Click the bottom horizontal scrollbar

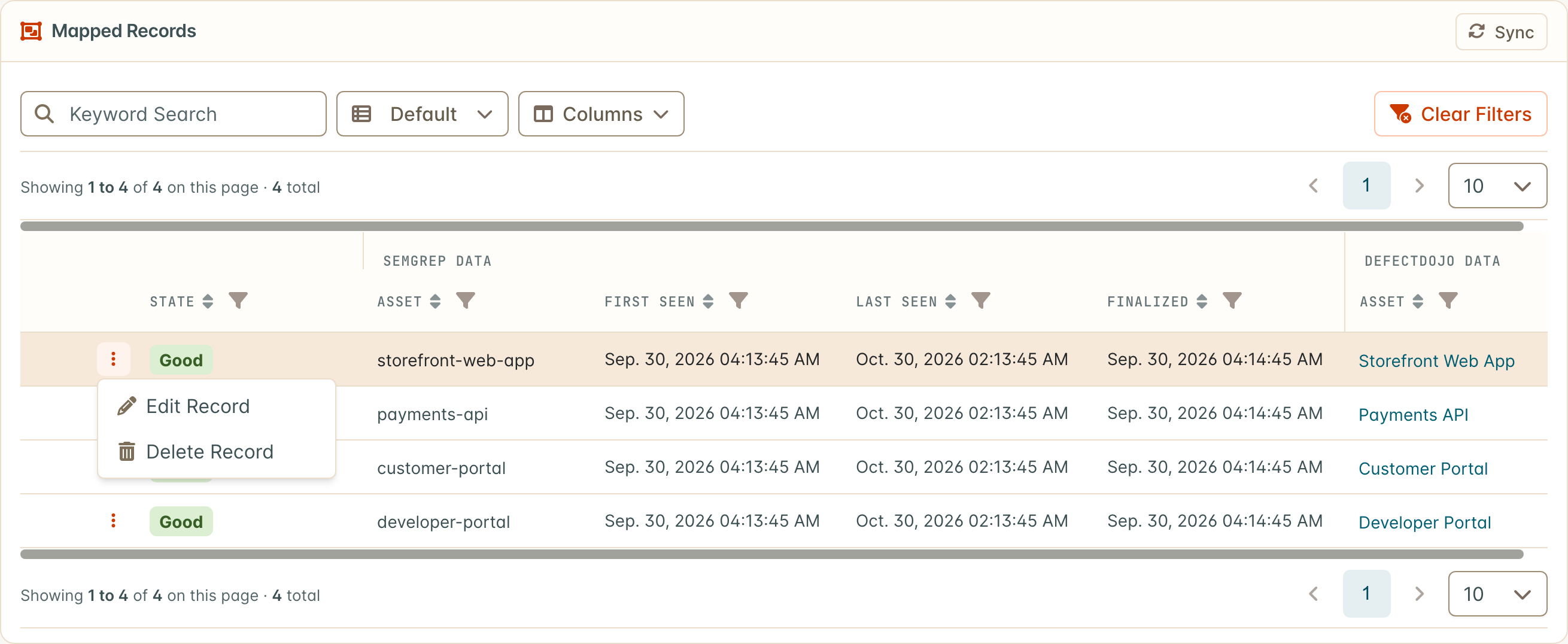[772, 554]
